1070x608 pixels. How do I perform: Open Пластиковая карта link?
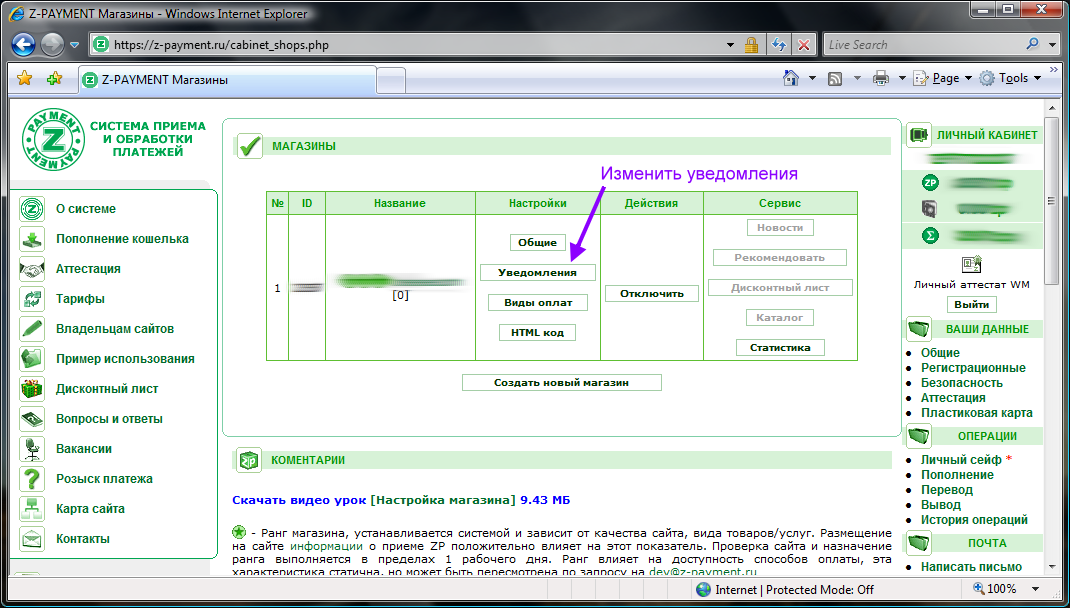click(x=977, y=413)
